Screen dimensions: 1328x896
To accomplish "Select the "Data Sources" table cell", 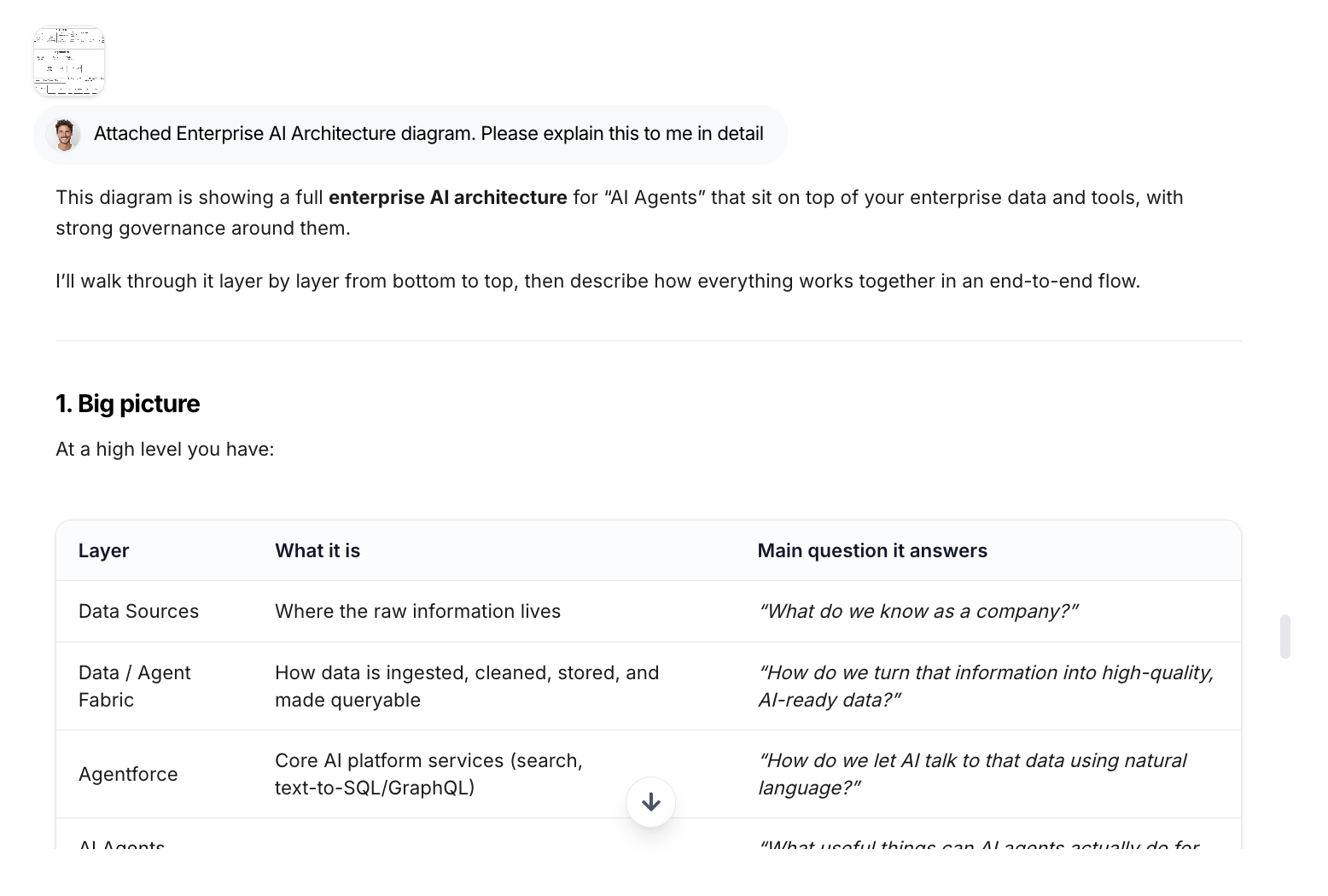I will (x=138, y=611).
